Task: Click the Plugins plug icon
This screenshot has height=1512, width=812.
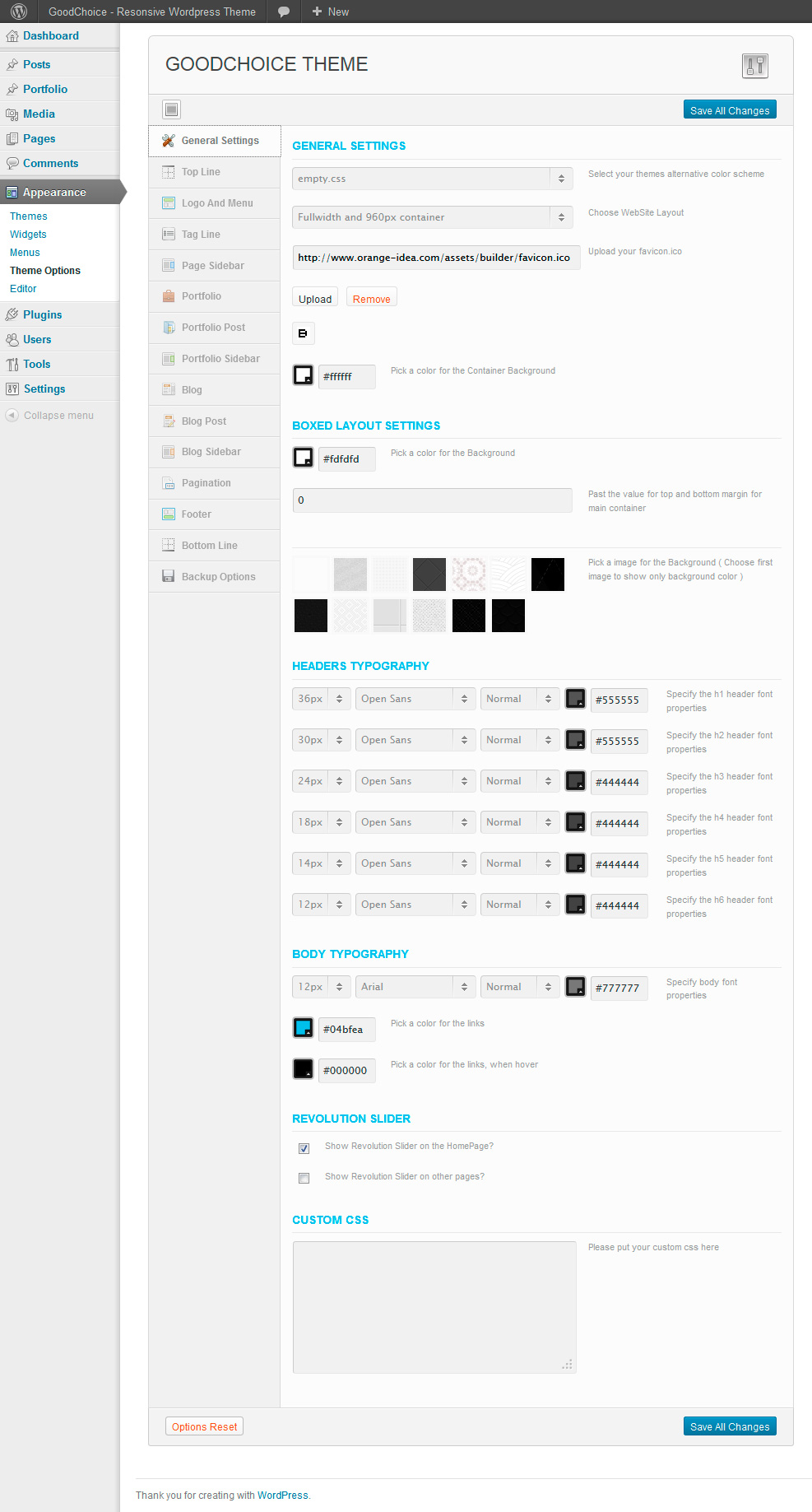Action: (x=12, y=315)
